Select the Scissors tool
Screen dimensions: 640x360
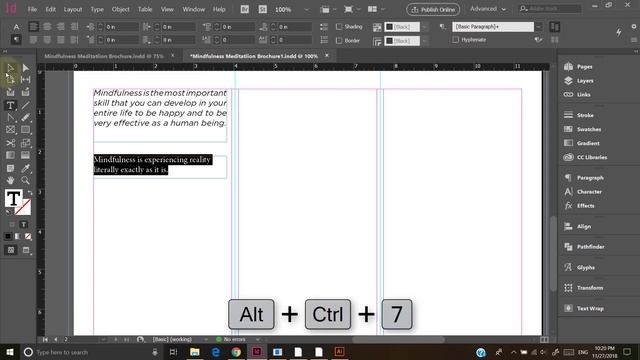tap(10, 143)
